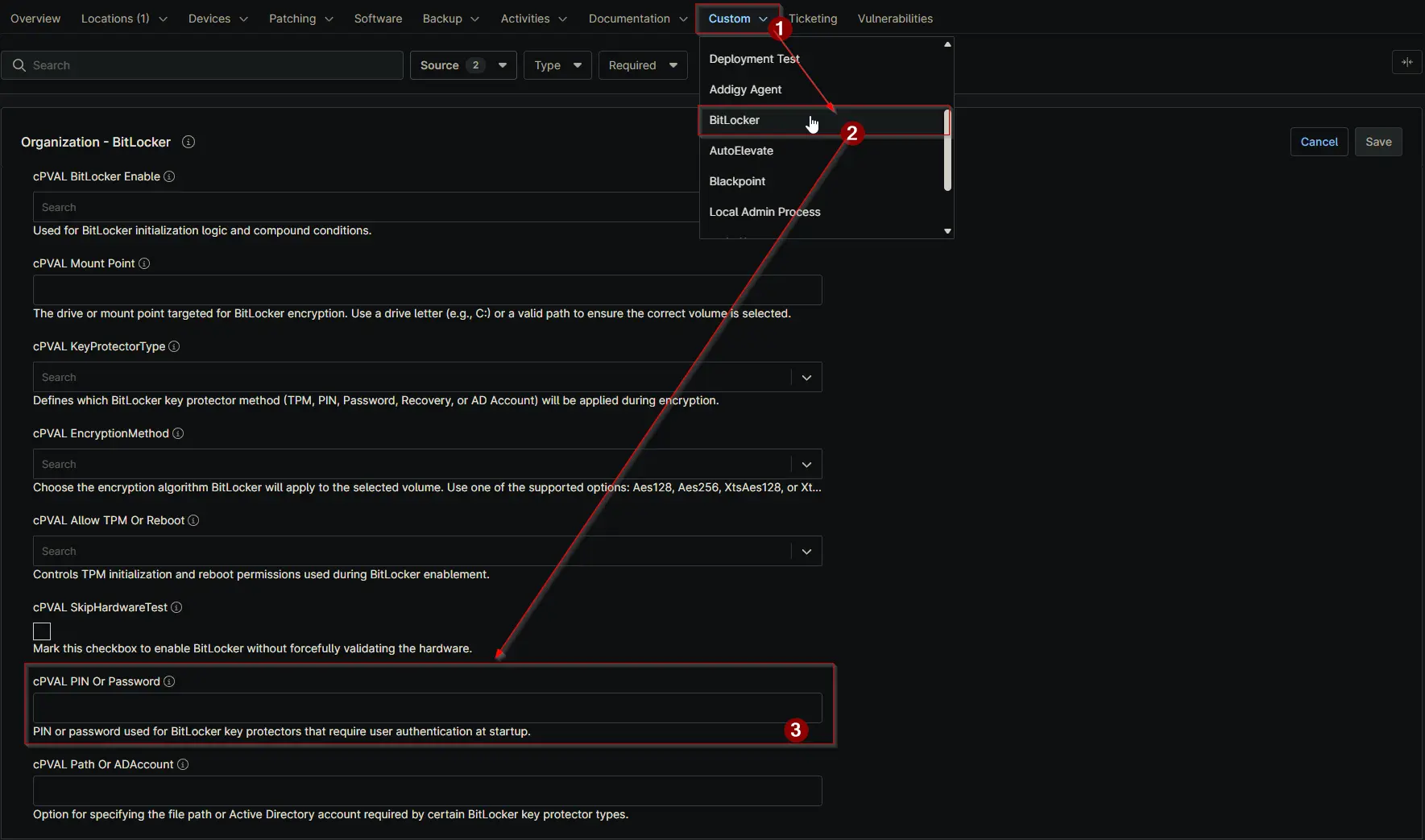The width and height of the screenshot is (1425, 840).
Task: Click info icon next to cPVAL EncryptionMethod
Action: click(178, 433)
